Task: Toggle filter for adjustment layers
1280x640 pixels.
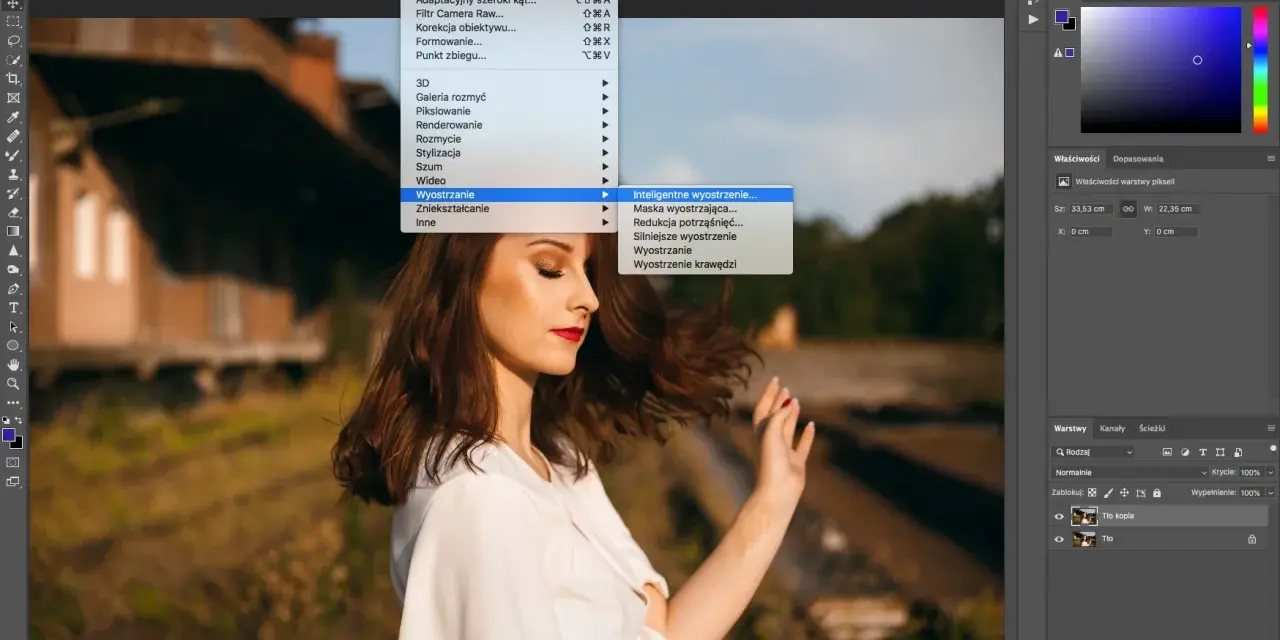Action: point(1185,452)
